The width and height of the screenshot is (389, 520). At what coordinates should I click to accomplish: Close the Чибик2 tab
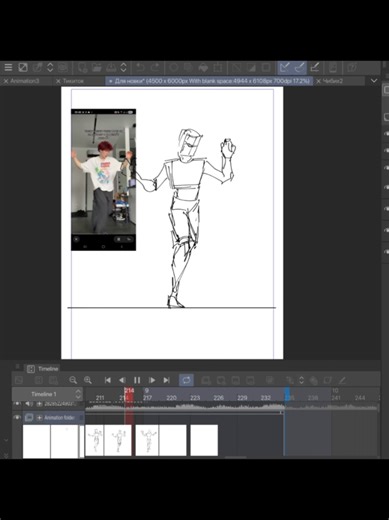point(318,81)
